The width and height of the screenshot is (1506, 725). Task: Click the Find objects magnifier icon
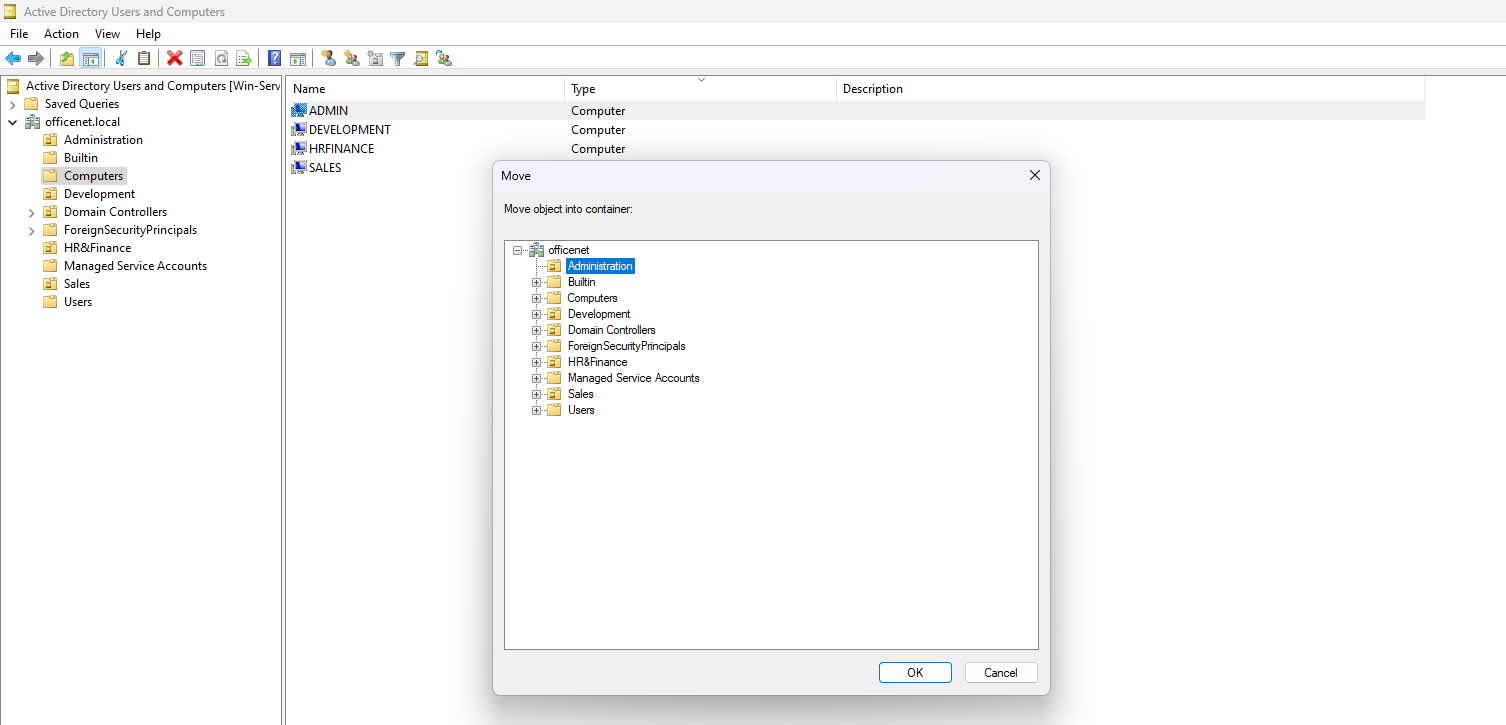[x=421, y=58]
